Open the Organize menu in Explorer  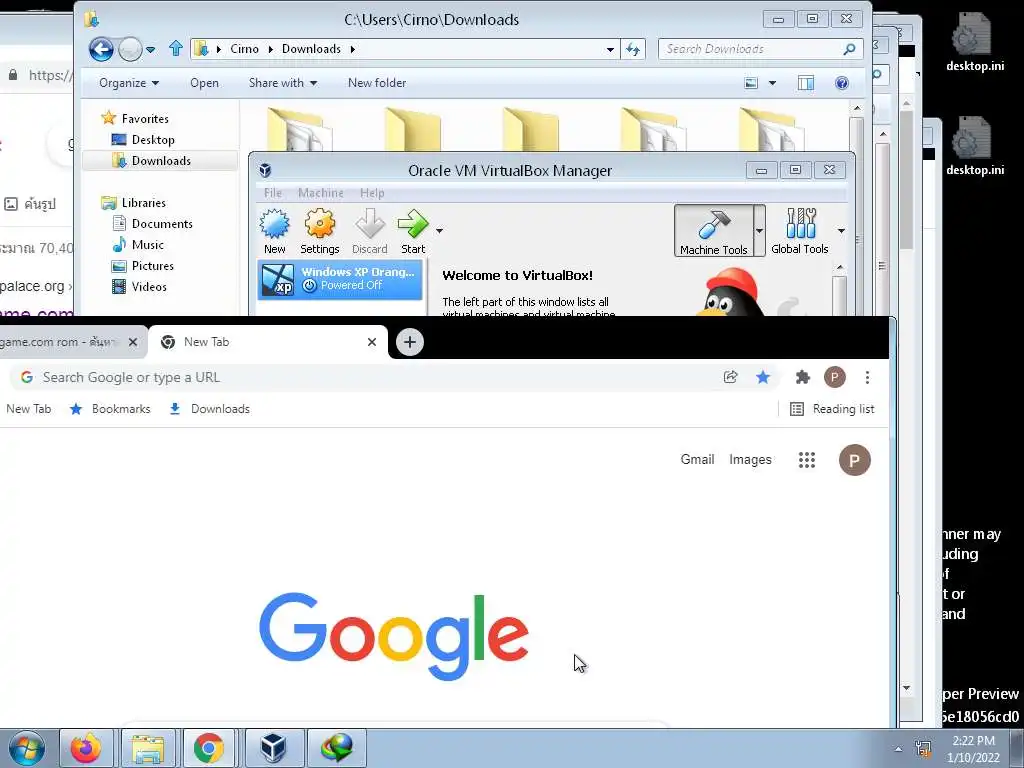(129, 83)
